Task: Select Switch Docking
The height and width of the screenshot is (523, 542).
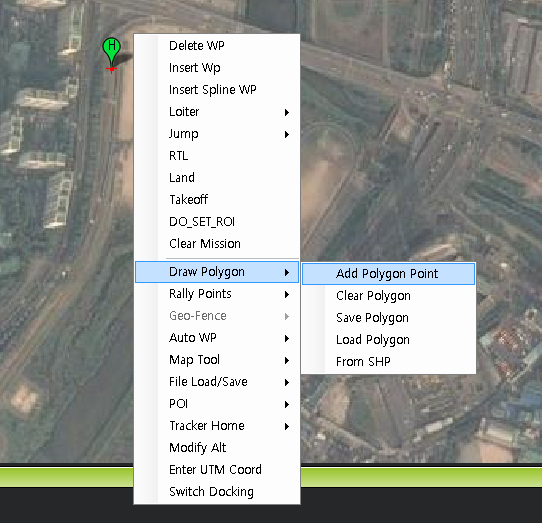Action: point(217,492)
